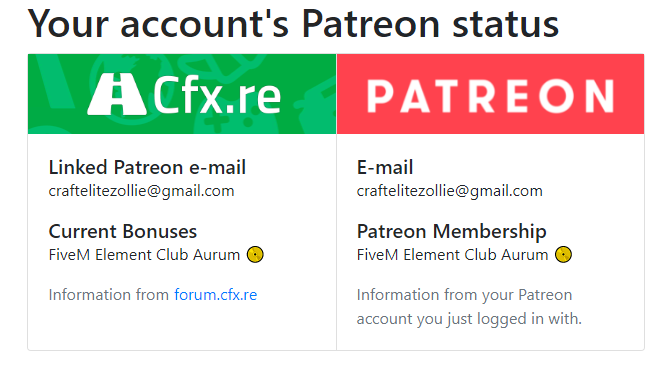Open the forum.cfx.re link
672x384 pixels.
216,295
